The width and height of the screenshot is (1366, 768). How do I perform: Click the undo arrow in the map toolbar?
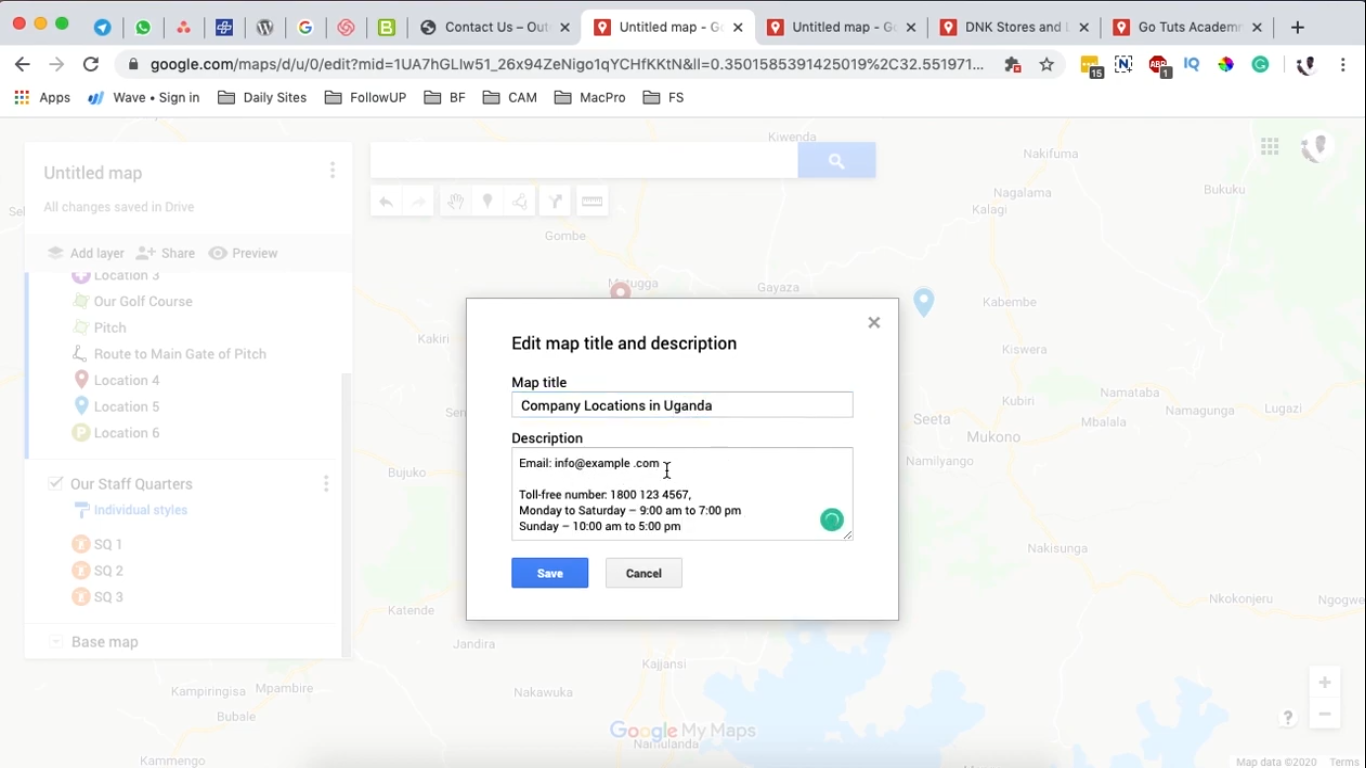tap(385, 202)
